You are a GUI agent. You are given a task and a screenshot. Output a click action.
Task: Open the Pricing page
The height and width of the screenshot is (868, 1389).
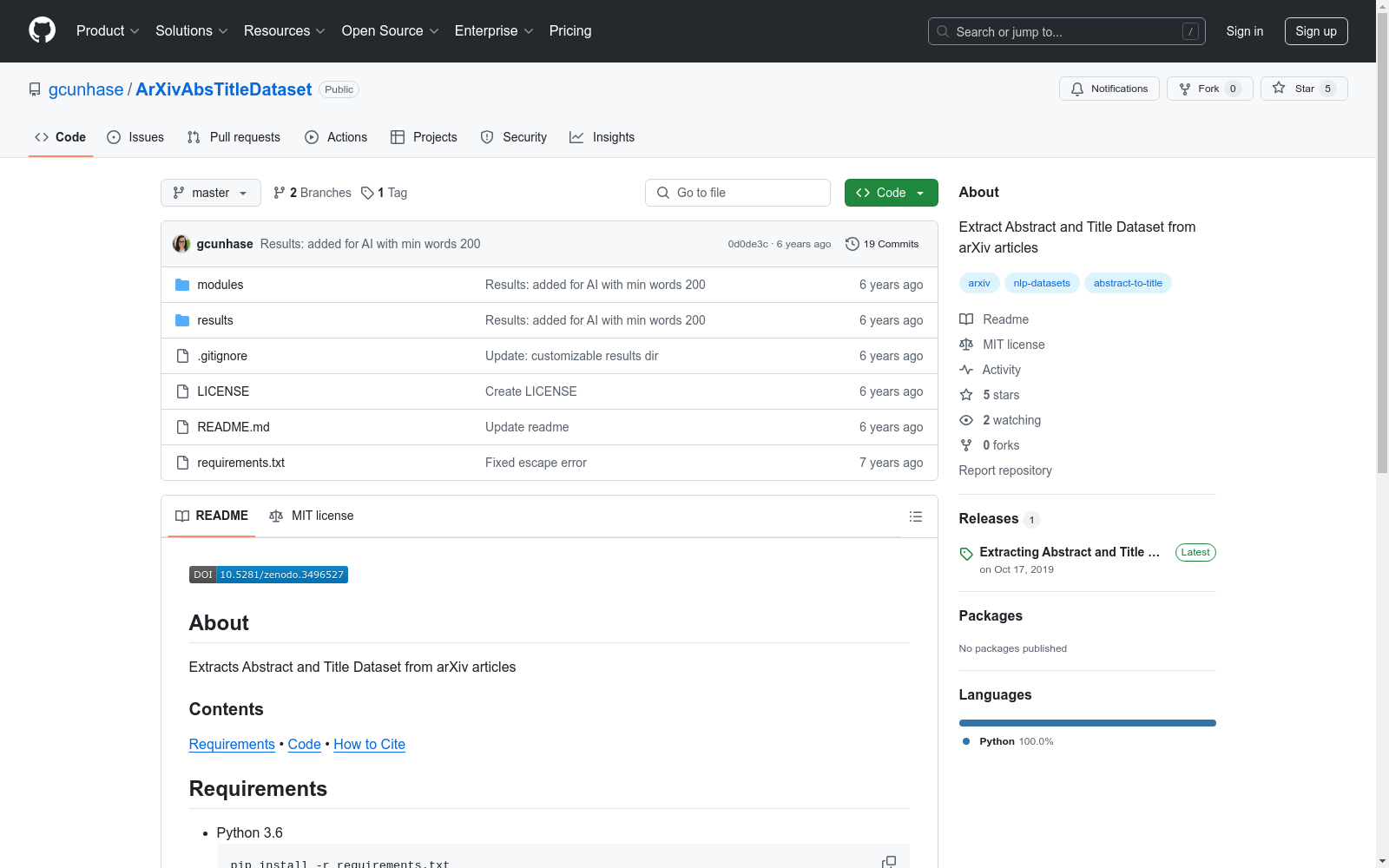point(570,31)
